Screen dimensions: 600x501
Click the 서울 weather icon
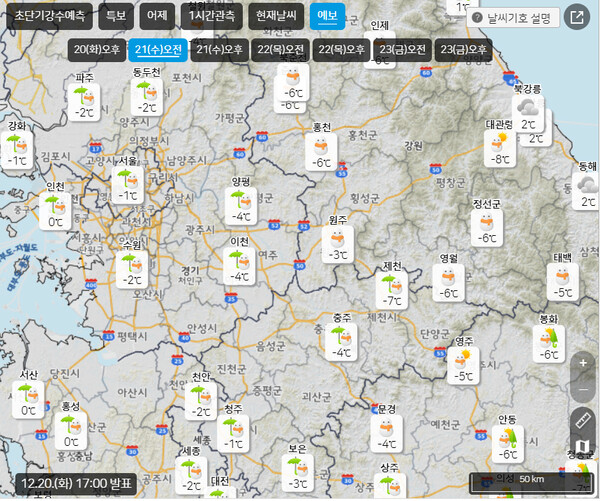tap(128, 185)
